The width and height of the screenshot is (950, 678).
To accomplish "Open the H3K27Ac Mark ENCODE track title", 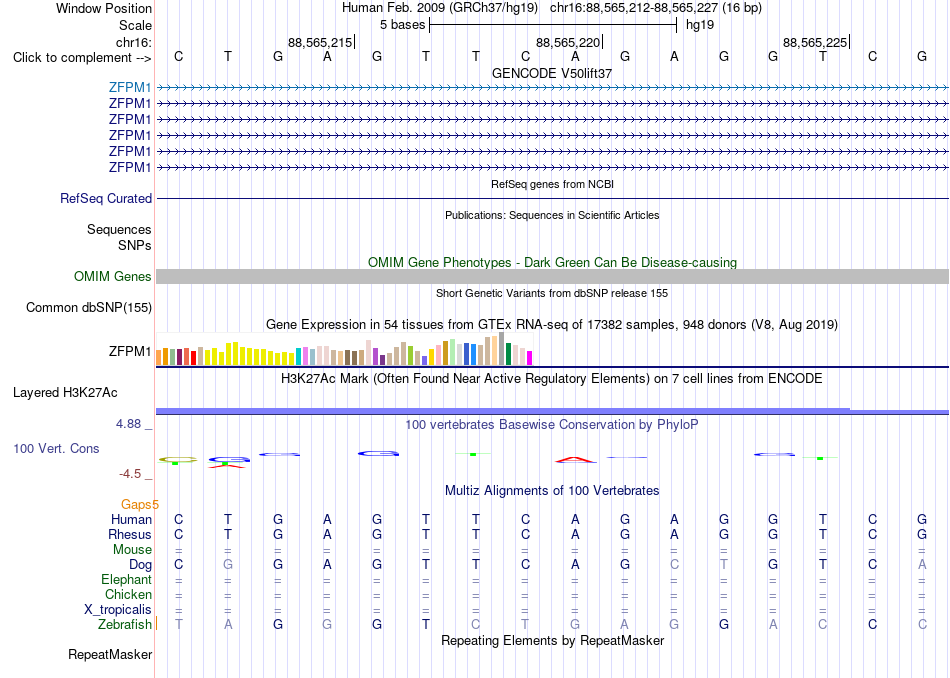I will (x=552, y=379).
